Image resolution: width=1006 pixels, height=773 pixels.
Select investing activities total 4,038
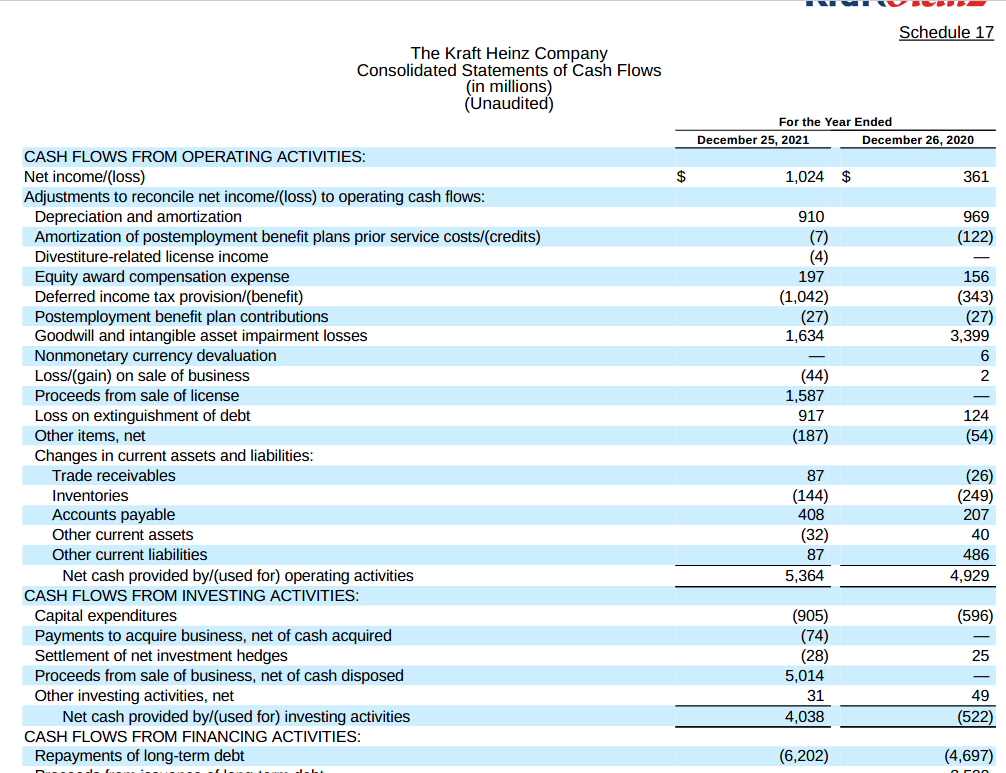(x=804, y=716)
